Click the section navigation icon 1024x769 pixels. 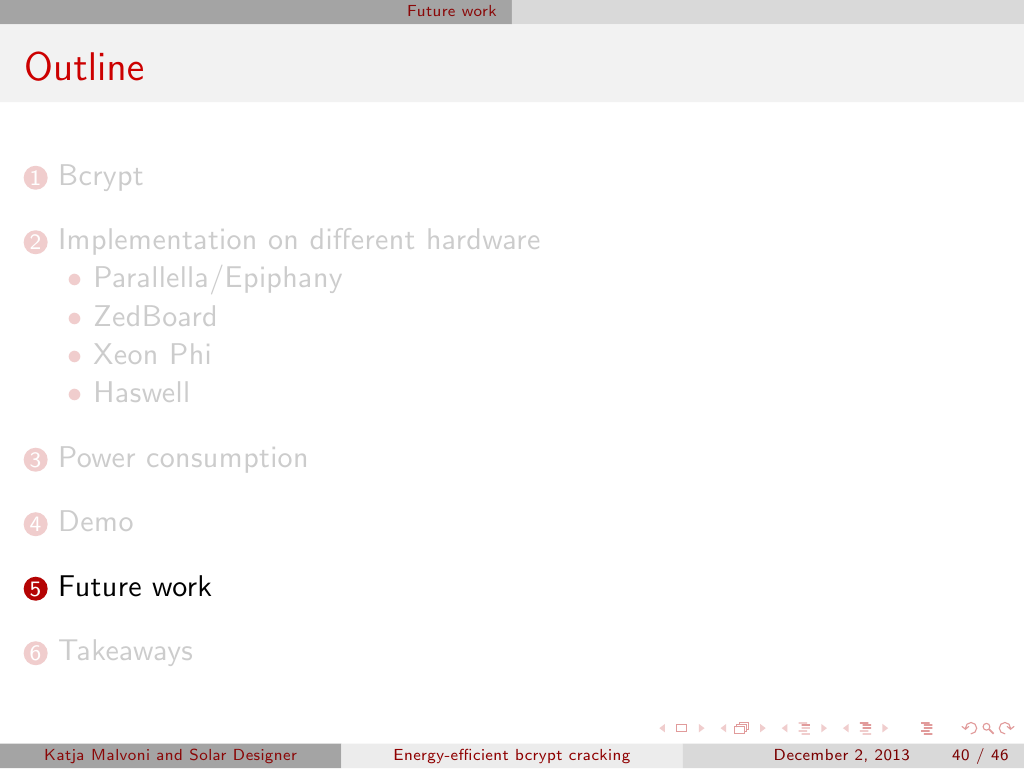point(865,728)
